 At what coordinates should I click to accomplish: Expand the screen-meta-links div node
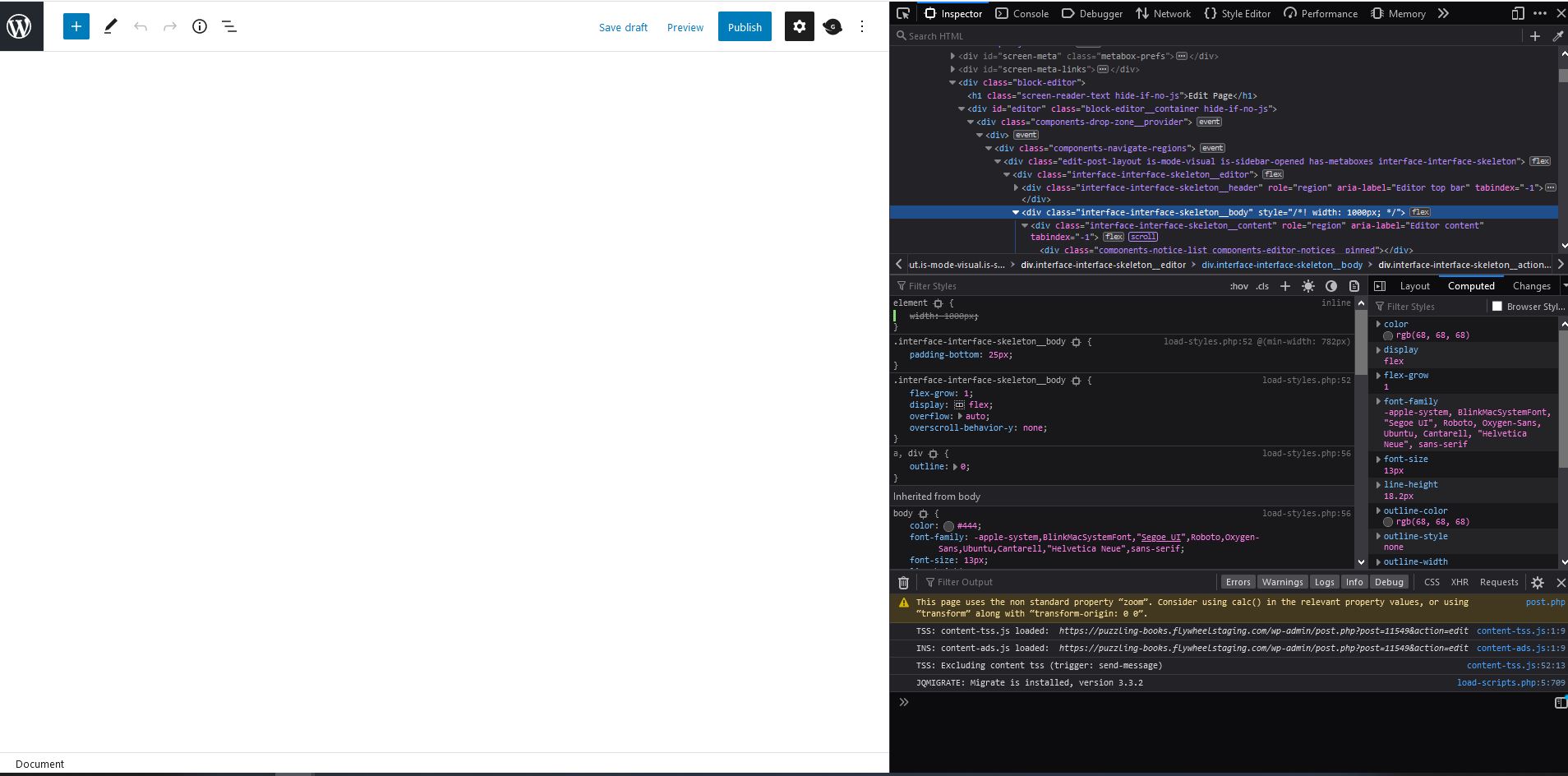pyautogui.click(x=952, y=69)
